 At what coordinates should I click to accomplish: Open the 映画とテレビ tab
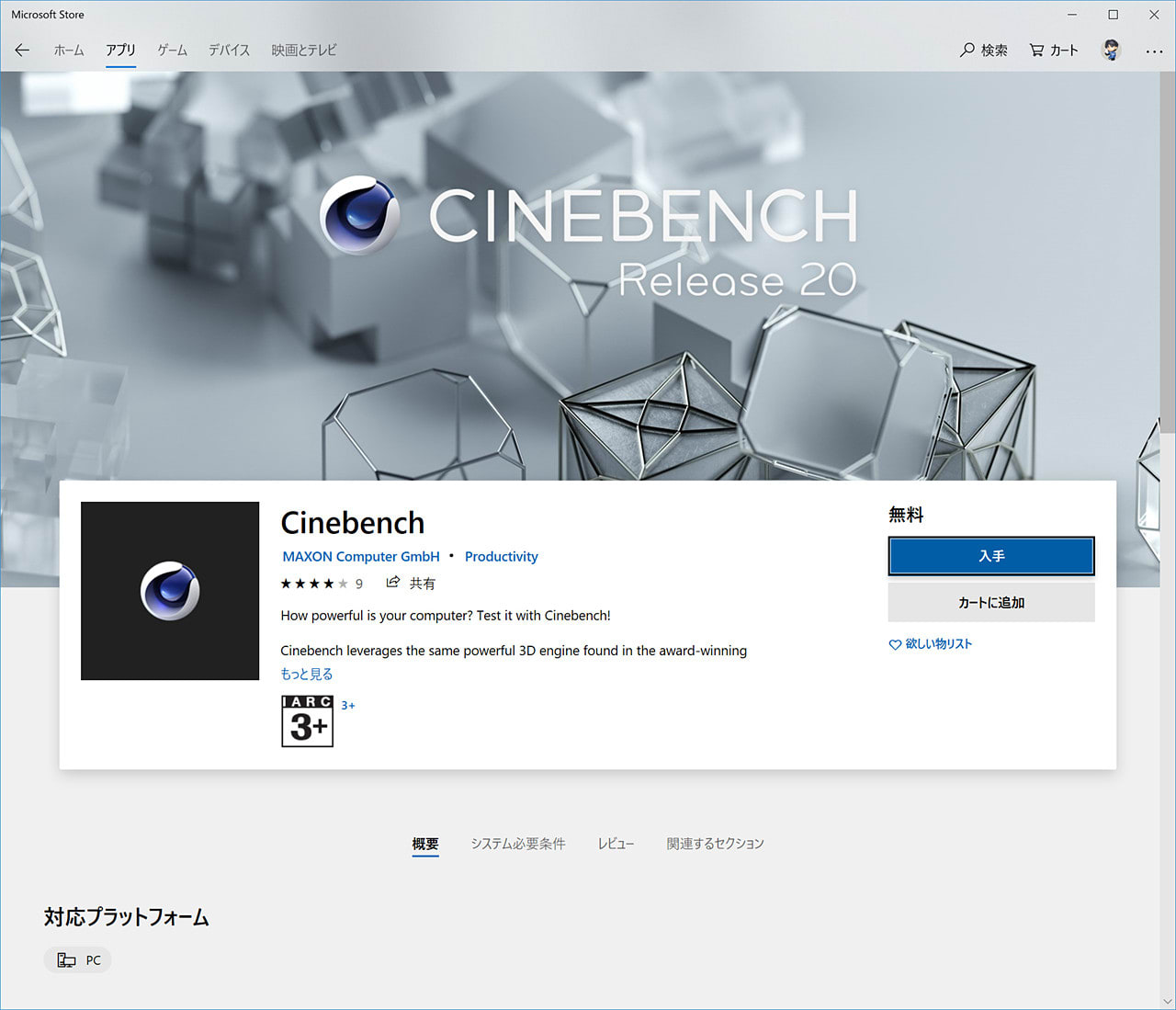pyautogui.click(x=304, y=51)
